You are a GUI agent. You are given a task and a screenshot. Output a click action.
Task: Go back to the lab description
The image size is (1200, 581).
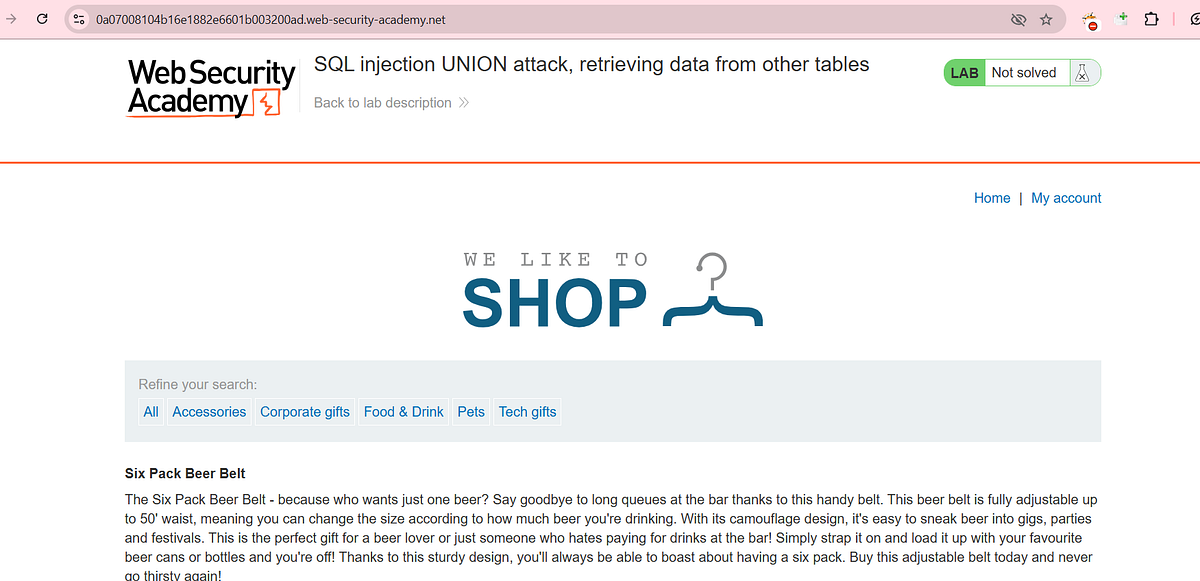coord(383,102)
